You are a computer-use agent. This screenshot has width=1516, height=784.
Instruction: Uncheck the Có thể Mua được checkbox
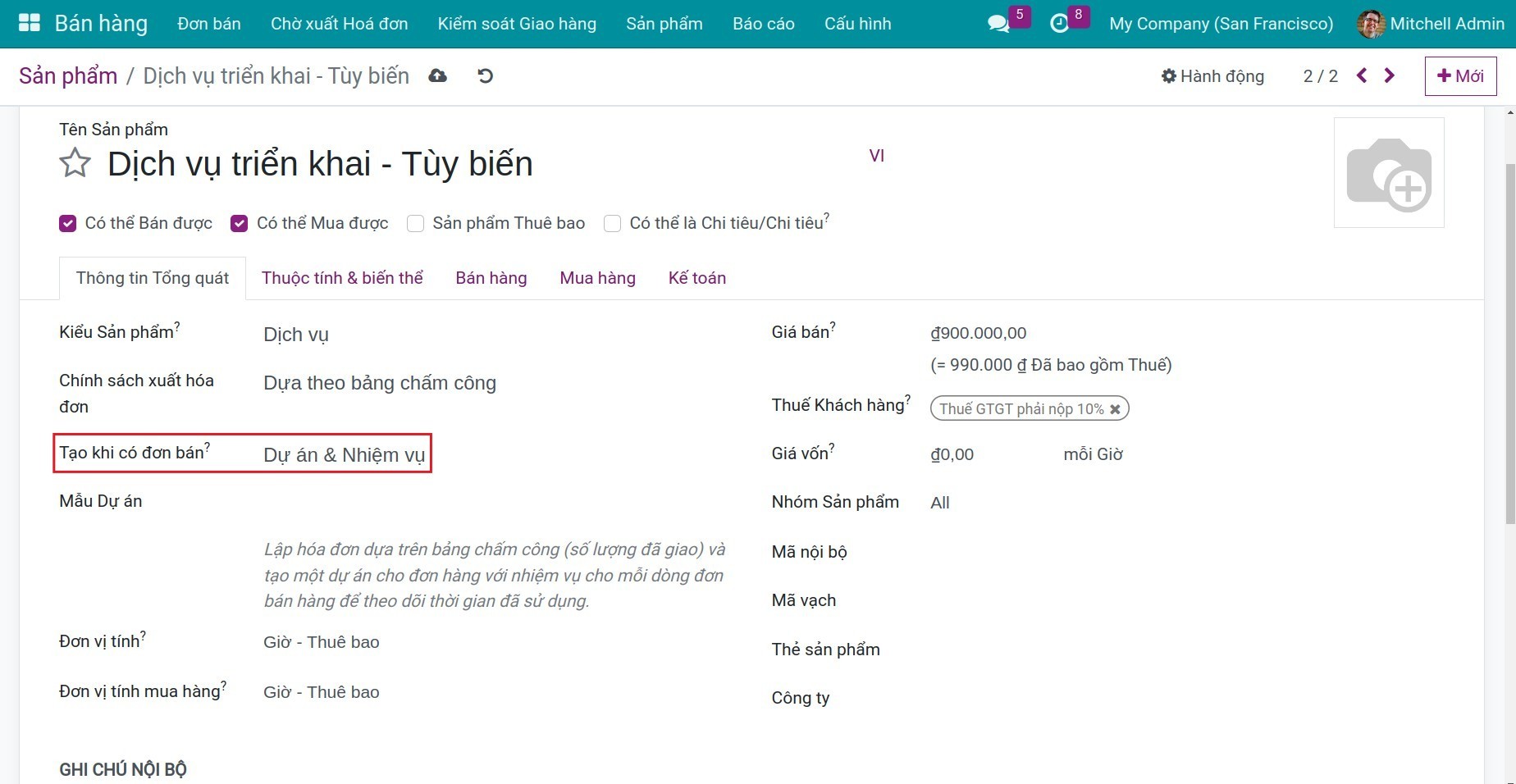[x=240, y=224]
